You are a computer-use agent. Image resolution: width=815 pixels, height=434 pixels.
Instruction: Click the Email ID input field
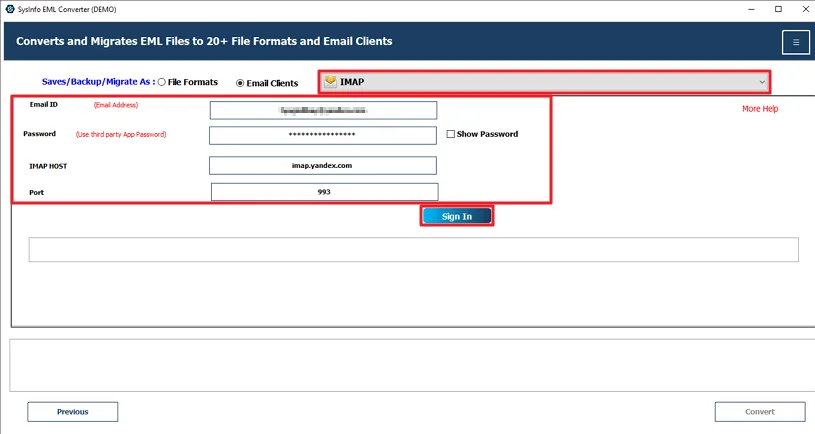coord(323,110)
